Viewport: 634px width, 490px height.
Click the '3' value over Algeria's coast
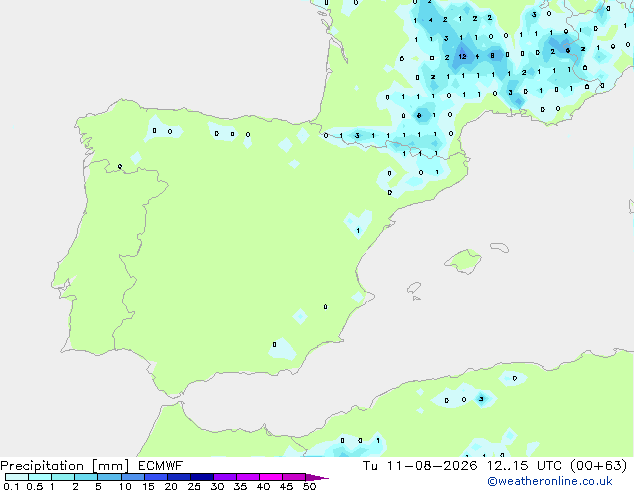coord(481,399)
